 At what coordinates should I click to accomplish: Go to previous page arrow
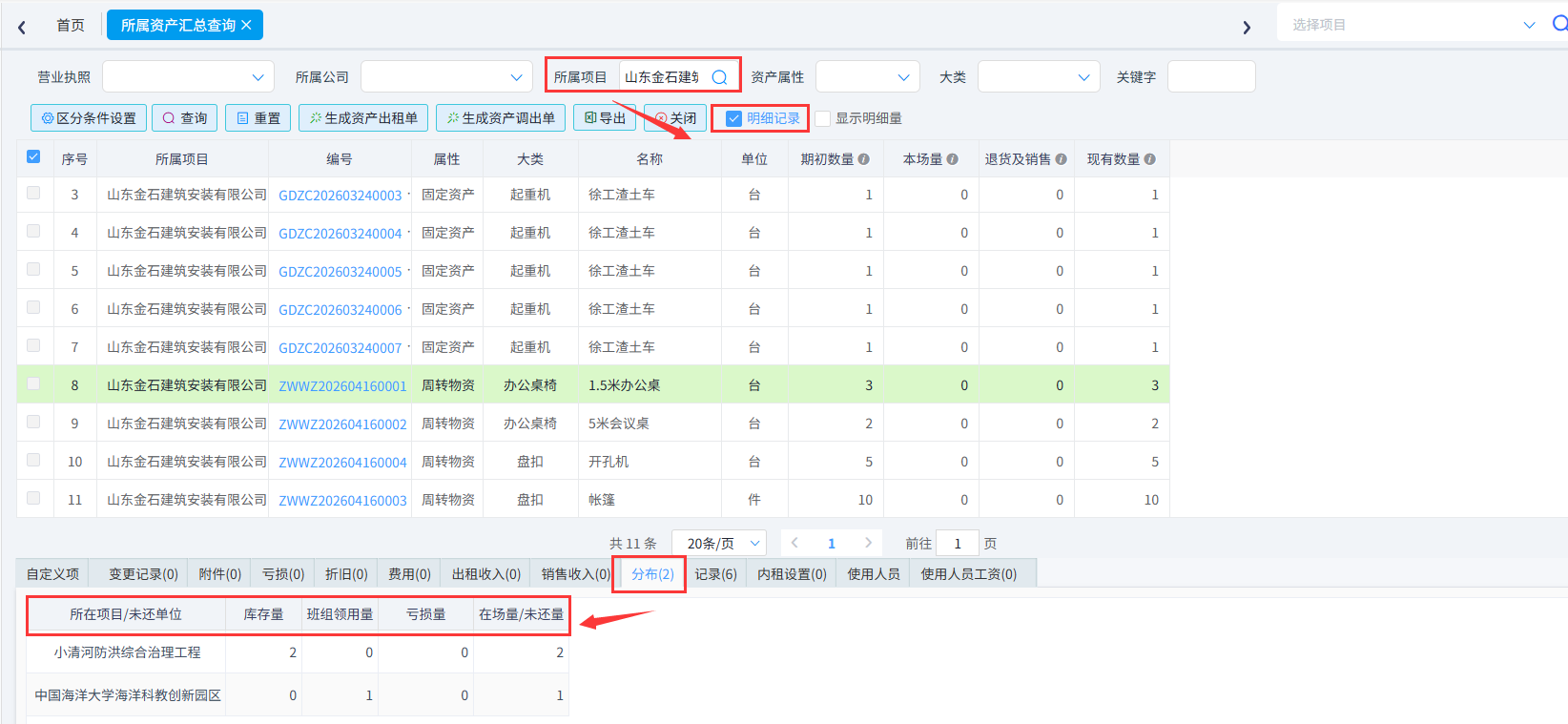coord(794,543)
